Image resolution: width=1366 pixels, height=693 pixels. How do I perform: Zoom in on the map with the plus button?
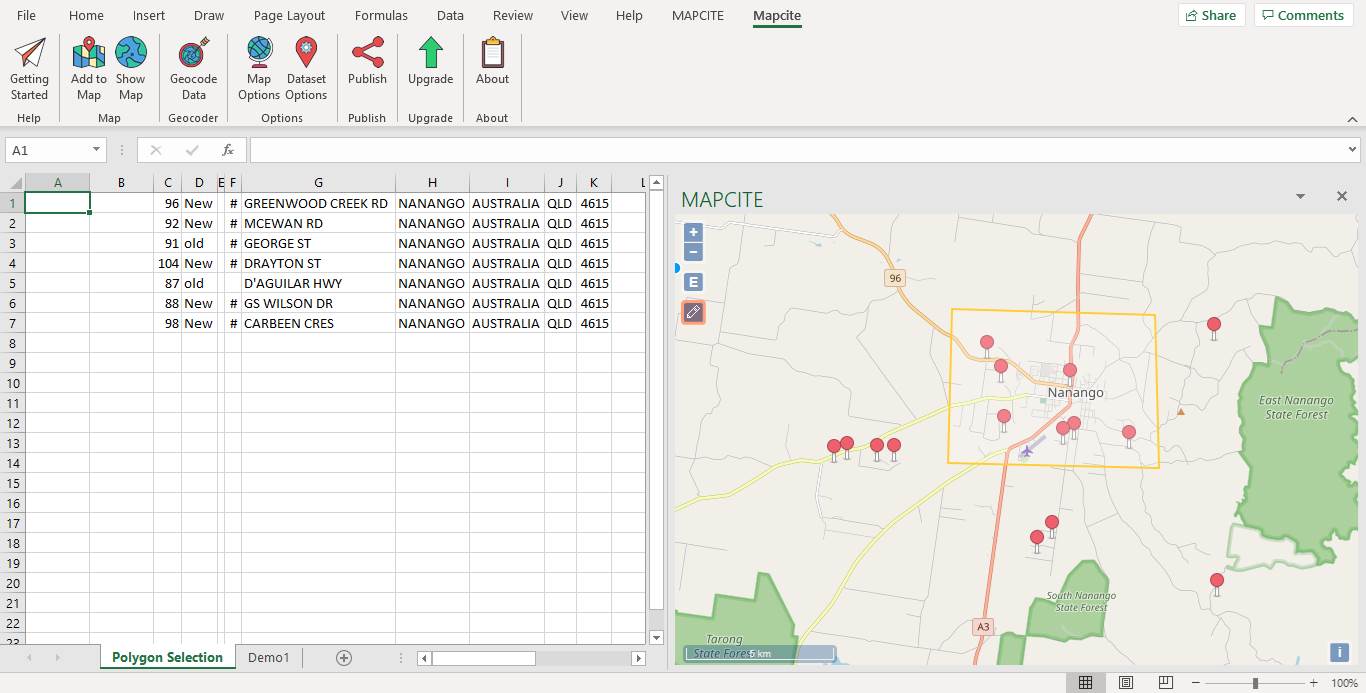pos(693,232)
